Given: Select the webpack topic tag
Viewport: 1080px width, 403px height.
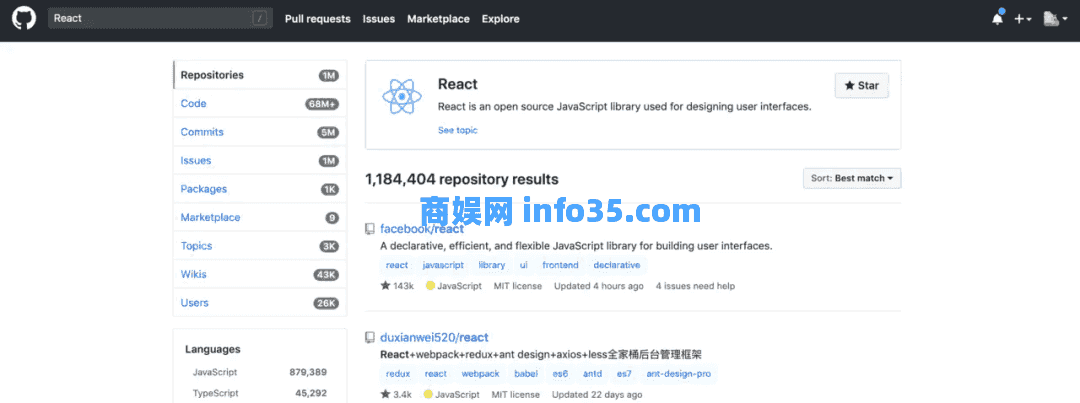Looking at the screenshot, I should click(481, 374).
